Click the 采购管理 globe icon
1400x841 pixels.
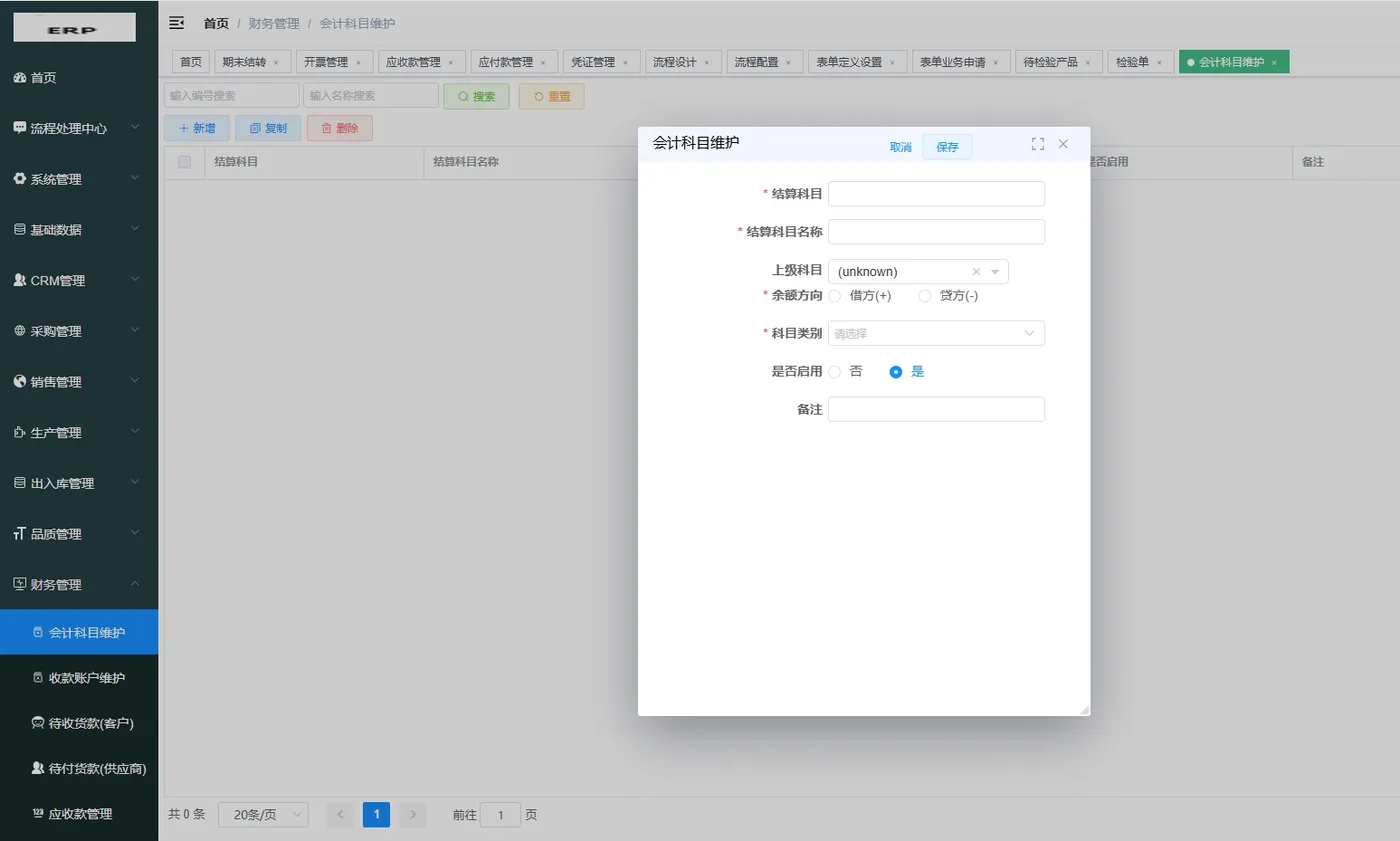pos(19,331)
